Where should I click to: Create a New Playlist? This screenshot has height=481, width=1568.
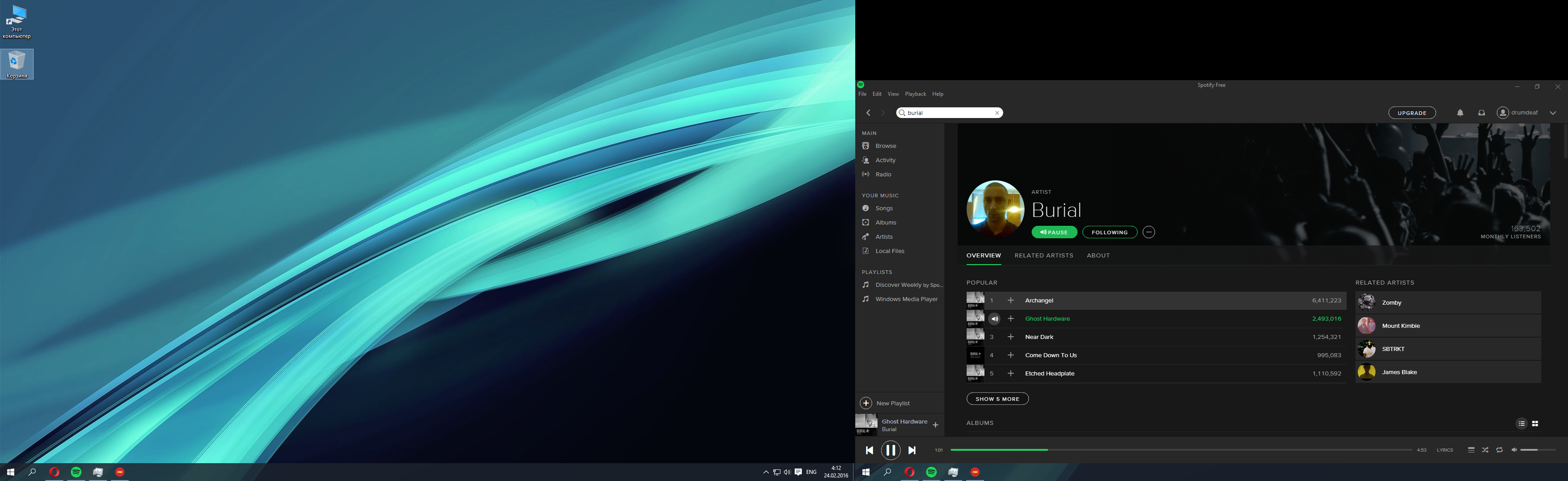(x=886, y=403)
